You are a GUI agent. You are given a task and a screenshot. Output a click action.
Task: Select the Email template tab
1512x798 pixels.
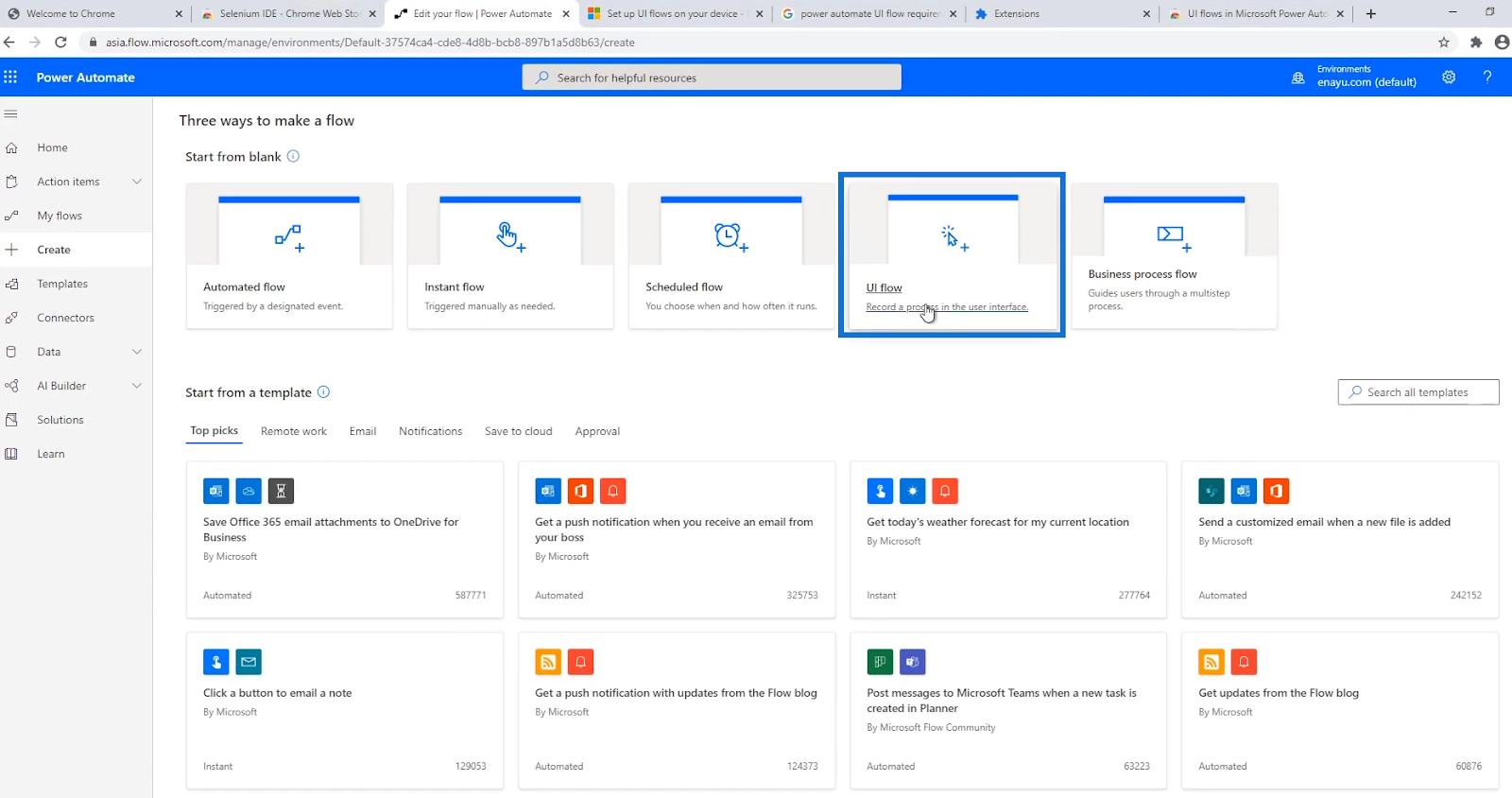[x=363, y=431]
